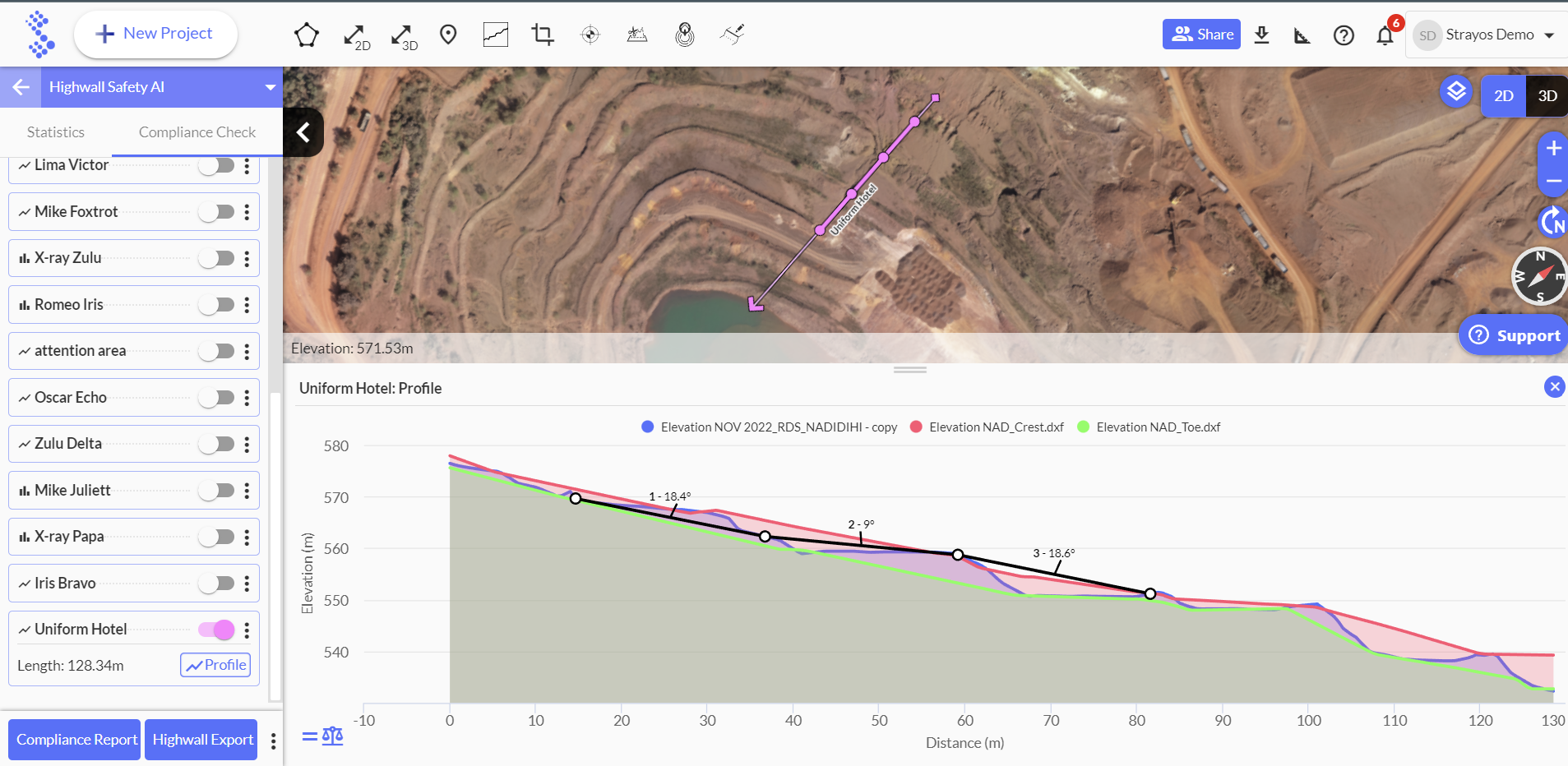Open the notifications bell

tap(1385, 35)
